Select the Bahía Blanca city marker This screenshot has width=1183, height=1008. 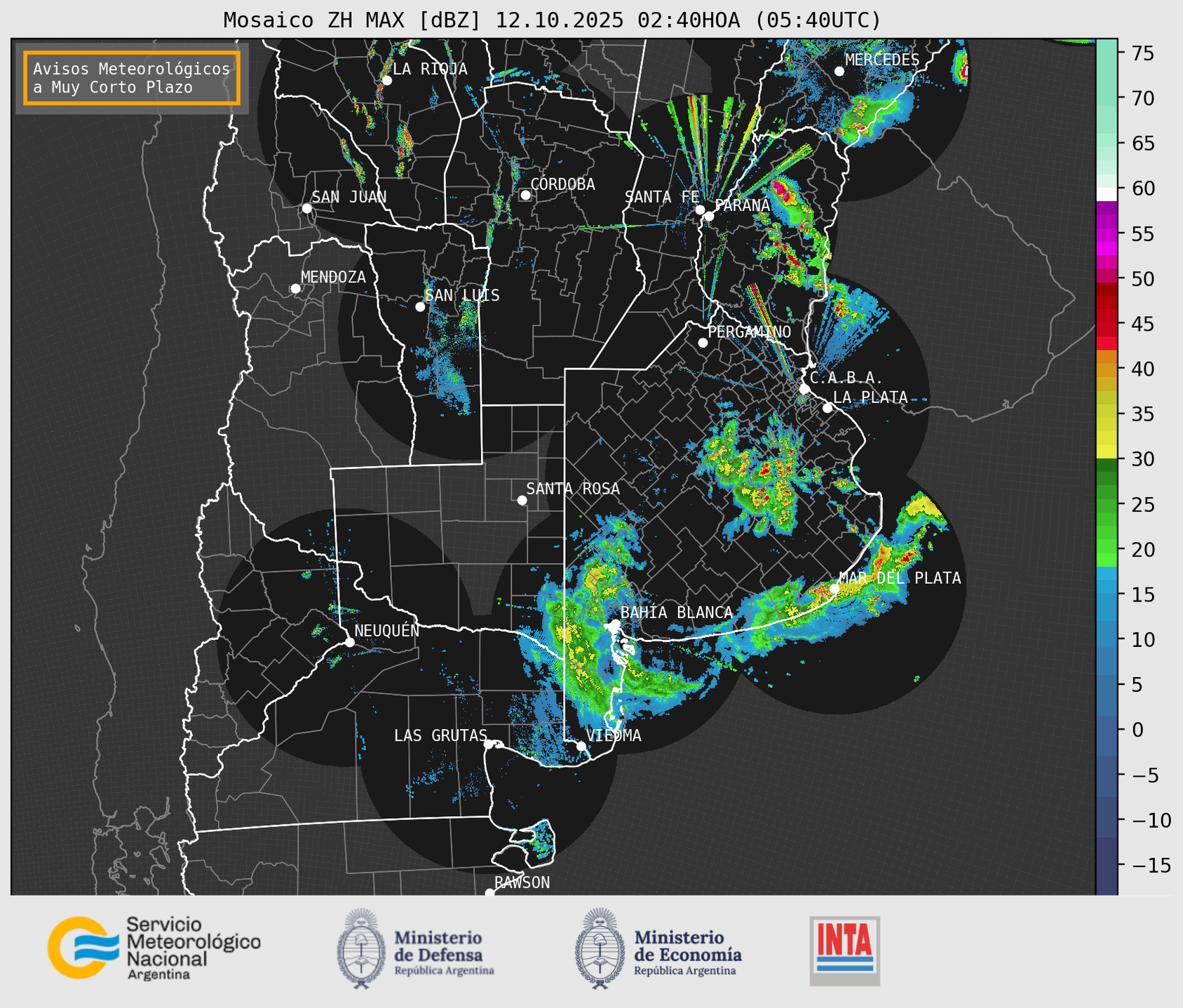[615, 624]
